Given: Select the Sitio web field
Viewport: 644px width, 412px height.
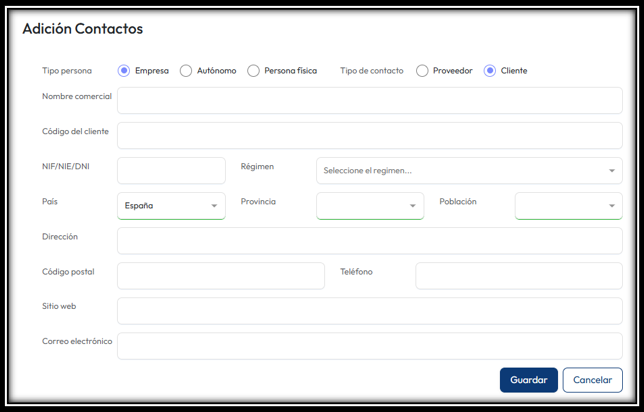Looking at the screenshot, I should [x=370, y=311].
